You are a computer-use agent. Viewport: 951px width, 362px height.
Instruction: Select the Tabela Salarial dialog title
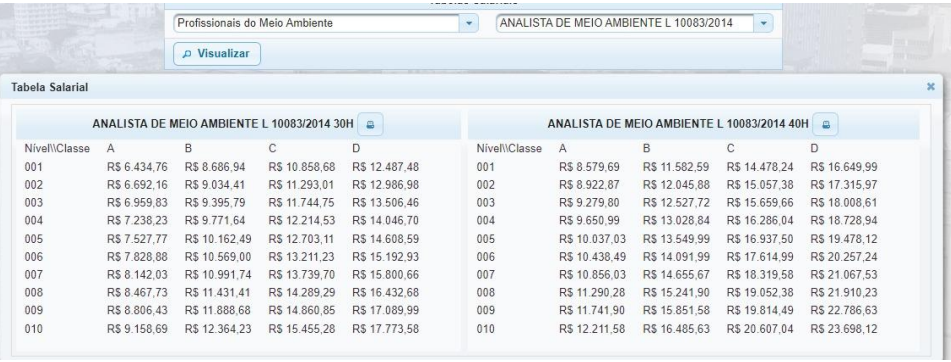tap(50, 88)
